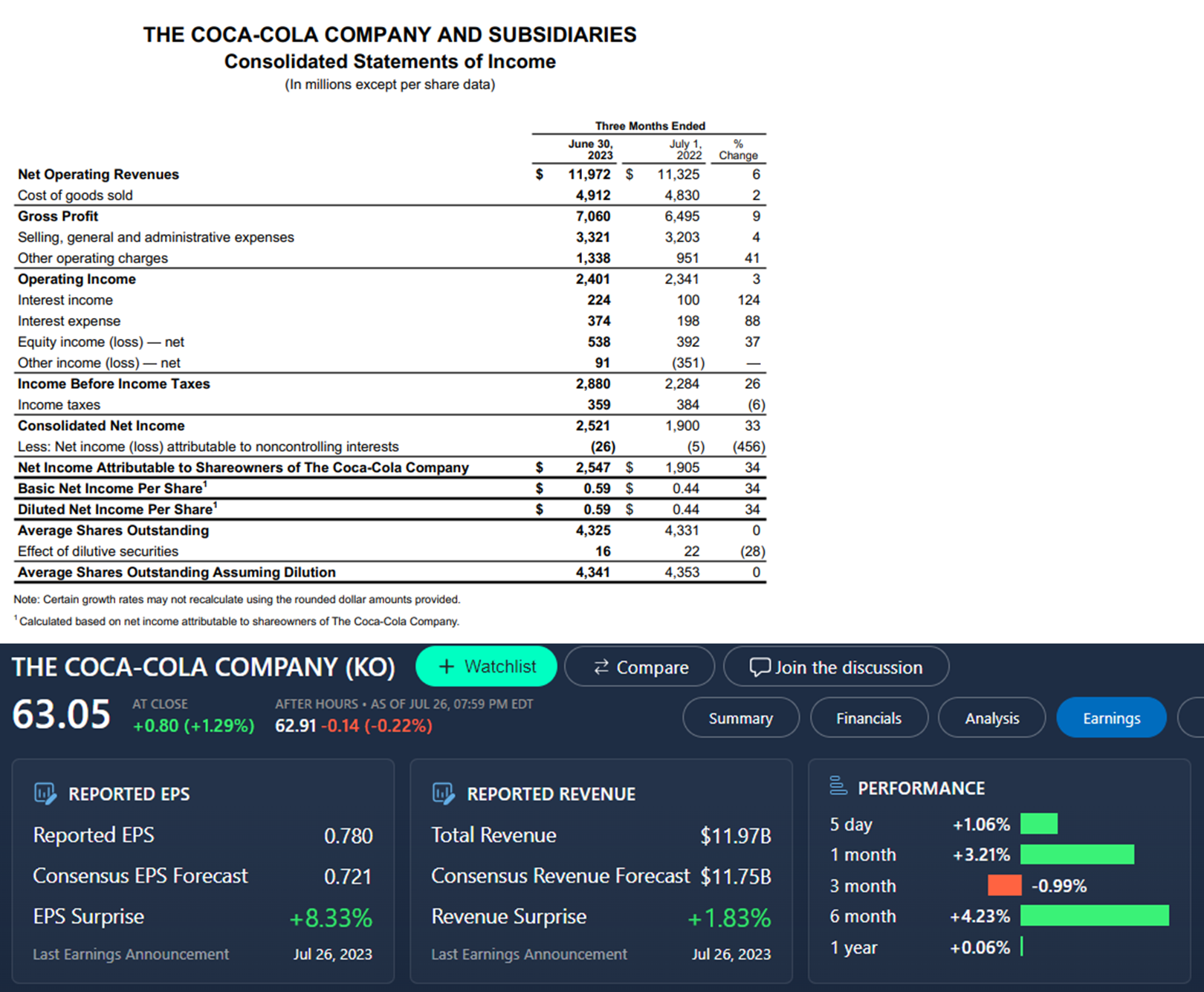Select the Reported EPS value 0.780
1204x992 pixels.
tap(349, 836)
